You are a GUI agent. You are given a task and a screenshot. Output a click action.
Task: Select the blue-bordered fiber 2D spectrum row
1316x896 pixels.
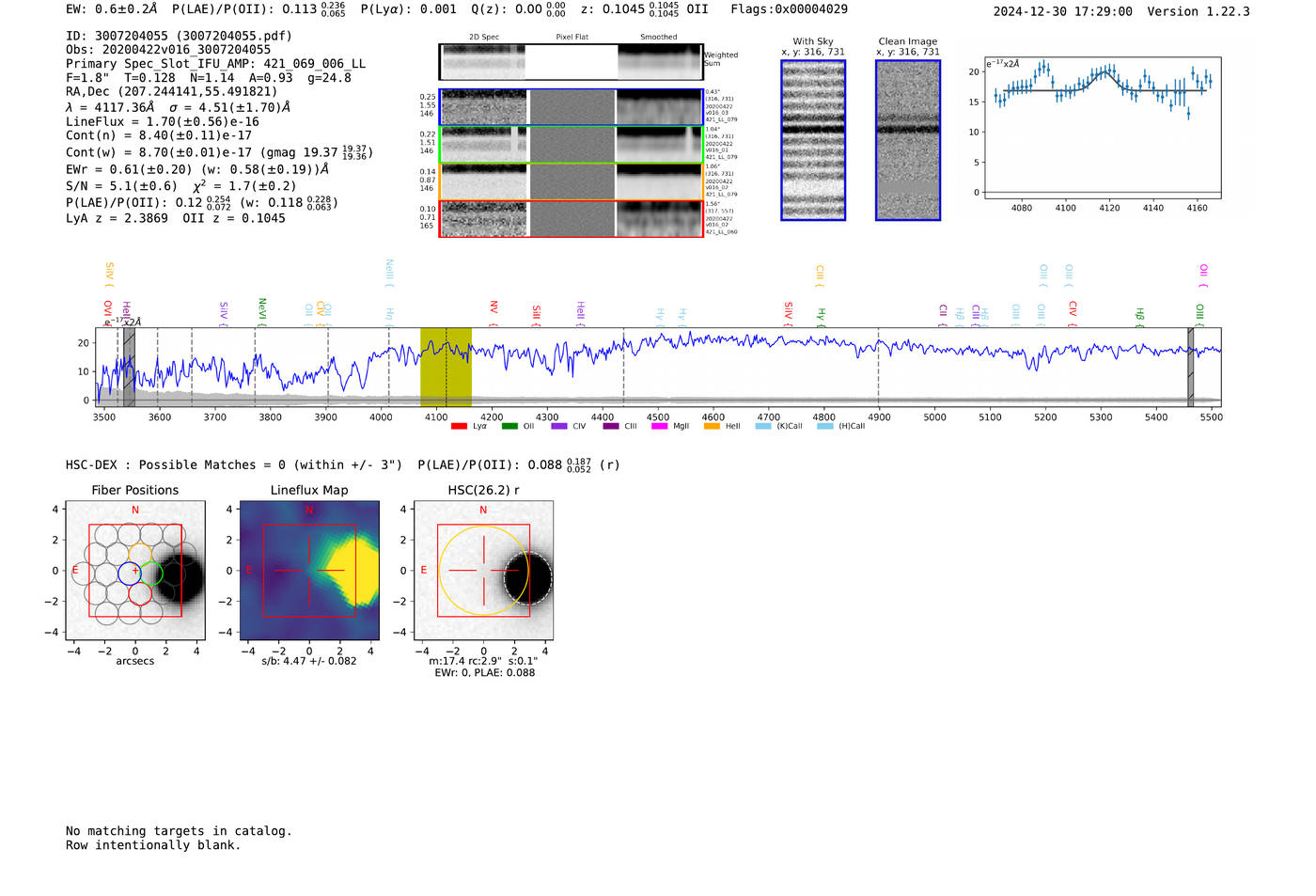[572, 107]
